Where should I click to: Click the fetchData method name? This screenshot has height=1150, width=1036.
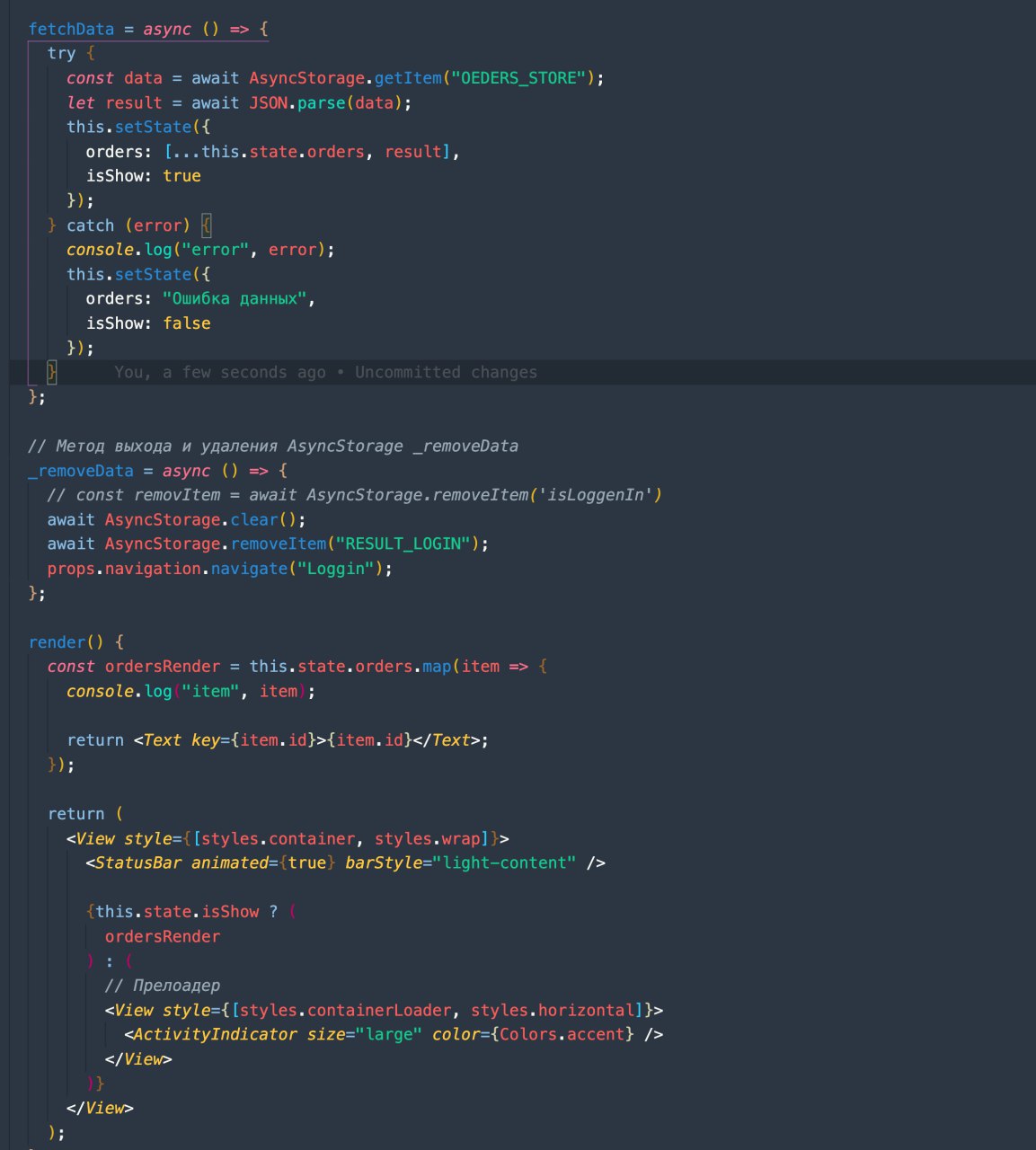point(72,29)
